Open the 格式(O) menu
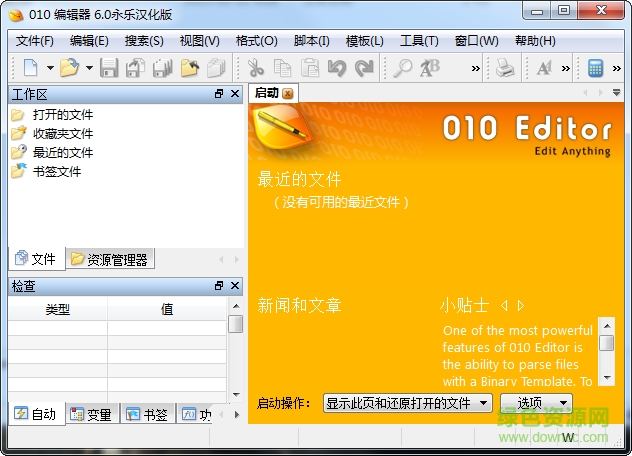 pos(256,41)
